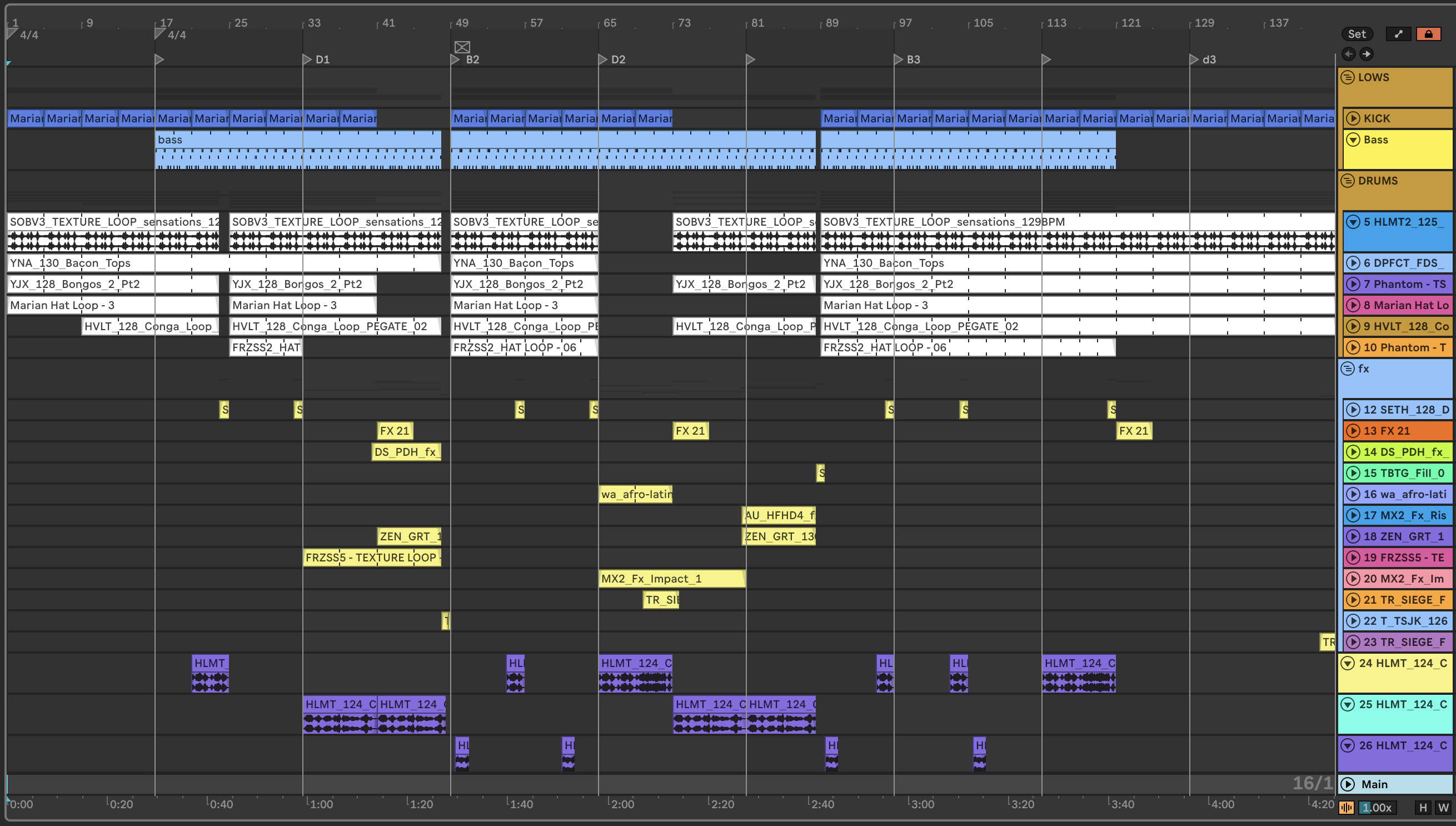
Task: Select the wa_afro-latin clip
Action: point(636,494)
